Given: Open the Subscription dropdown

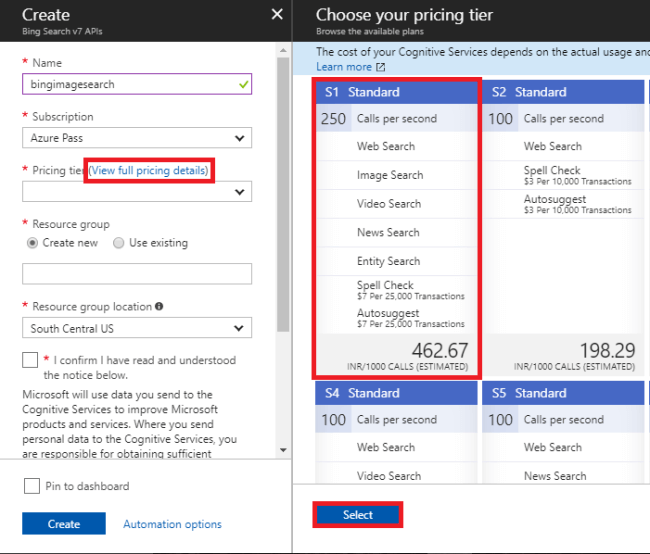Looking at the screenshot, I should point(136,137).
